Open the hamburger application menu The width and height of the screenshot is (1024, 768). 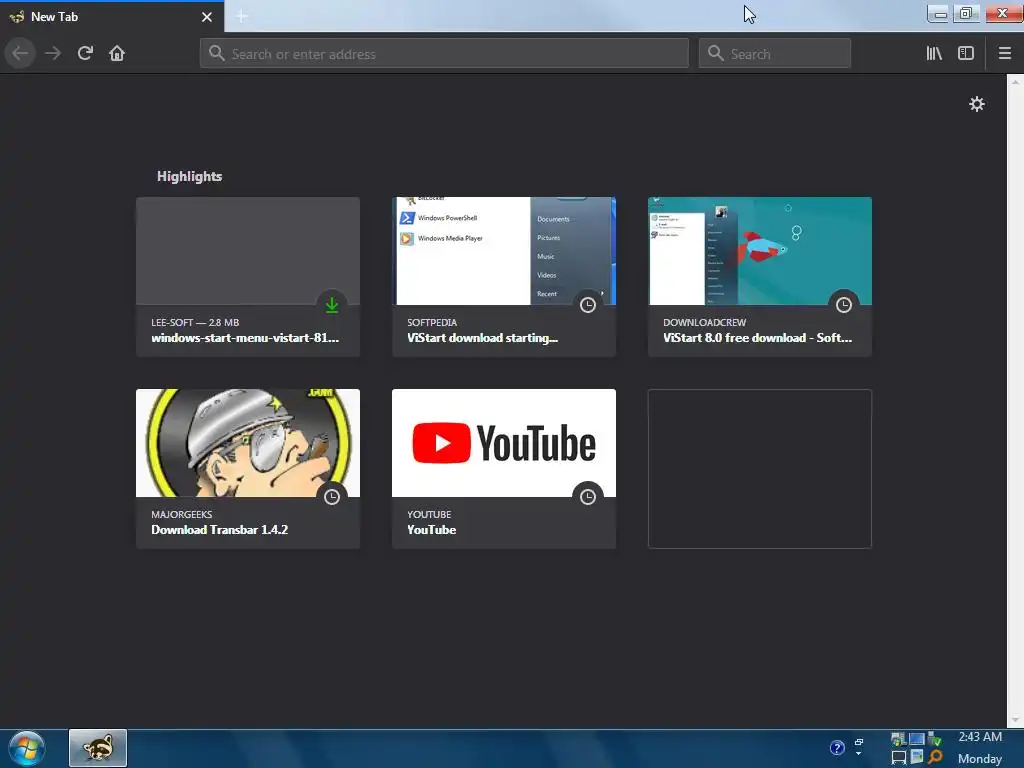tap(1004, 54)
